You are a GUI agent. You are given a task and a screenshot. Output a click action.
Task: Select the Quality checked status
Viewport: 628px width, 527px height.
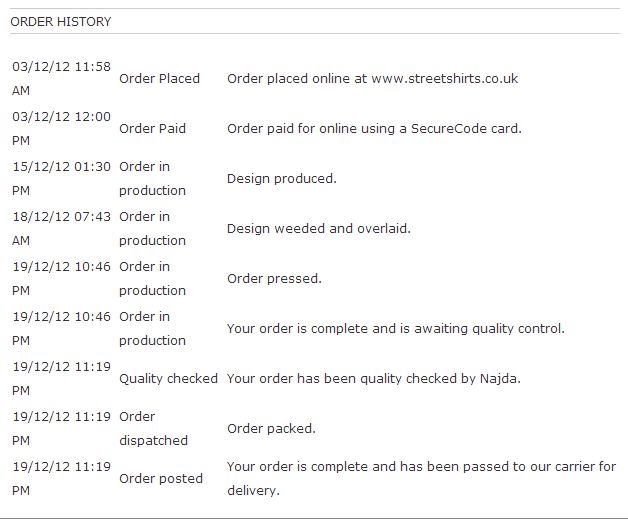point(169,379)
